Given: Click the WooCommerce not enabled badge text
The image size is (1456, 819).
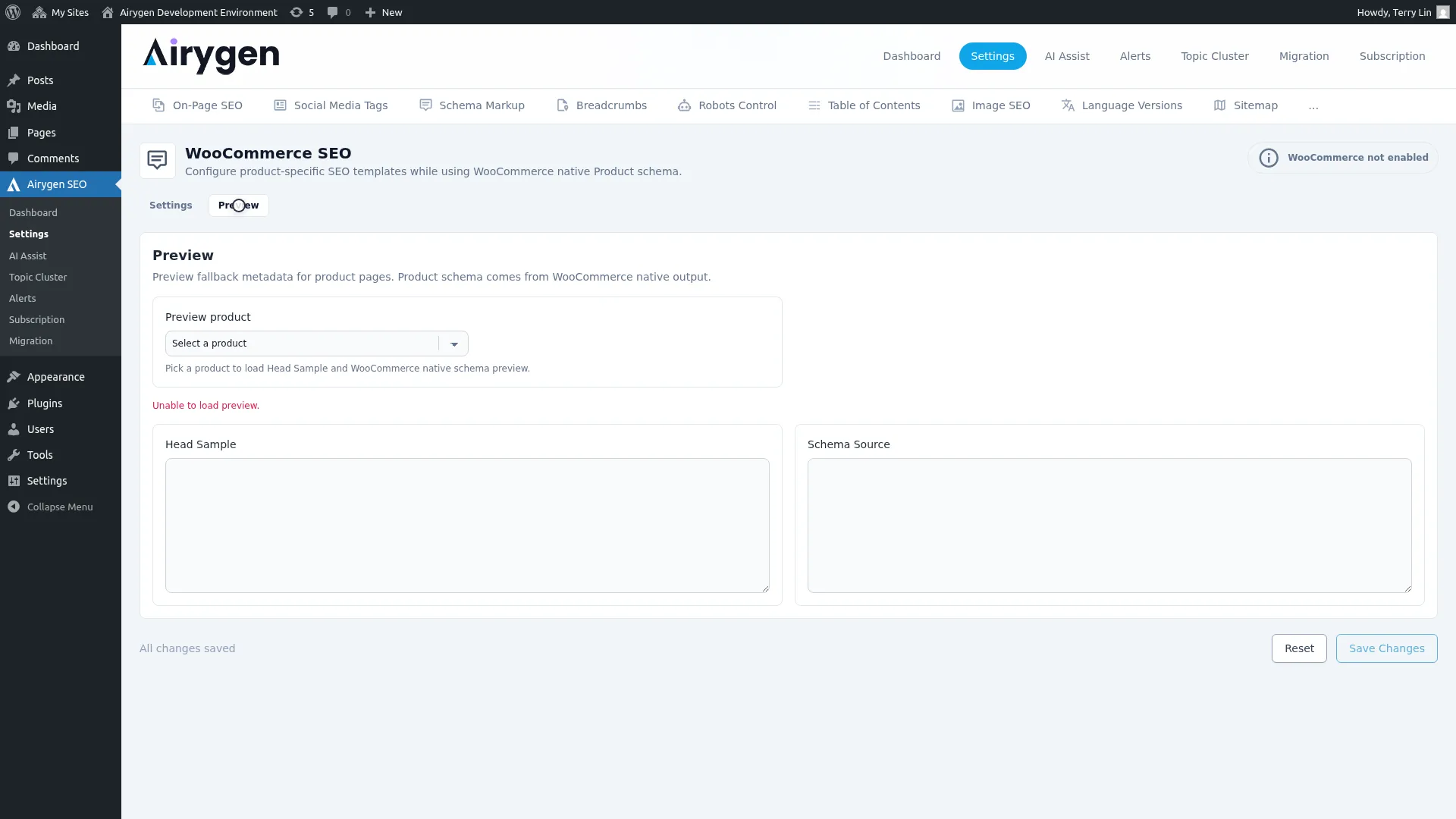Looking at the screenshot, I should (x=1357, y=158).
